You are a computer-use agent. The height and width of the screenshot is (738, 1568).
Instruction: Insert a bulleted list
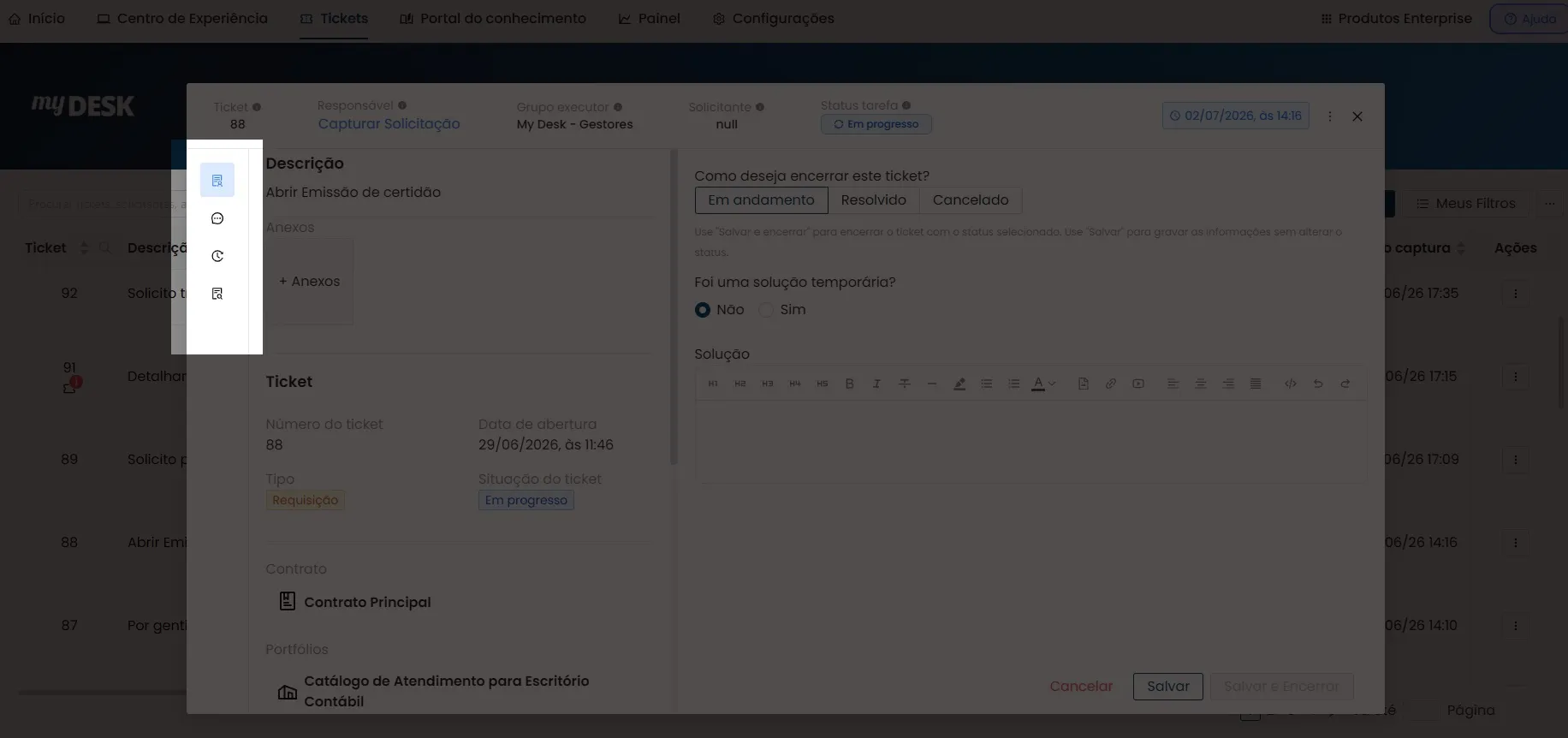(x=987, y=384)
